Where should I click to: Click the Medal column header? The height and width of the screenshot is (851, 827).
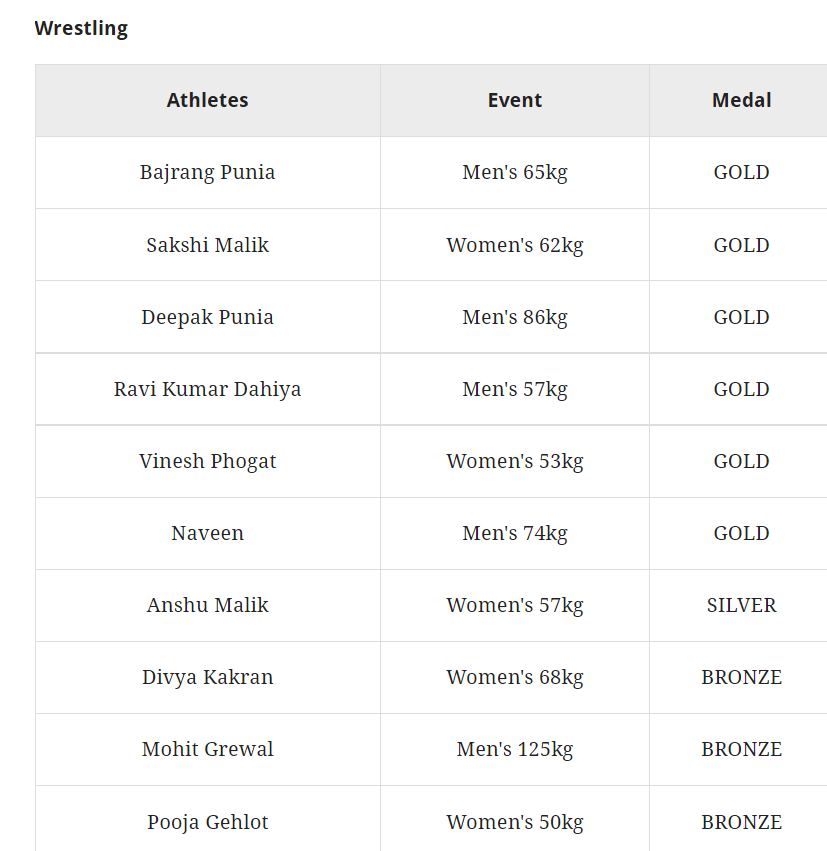click(x=741, y=100)
